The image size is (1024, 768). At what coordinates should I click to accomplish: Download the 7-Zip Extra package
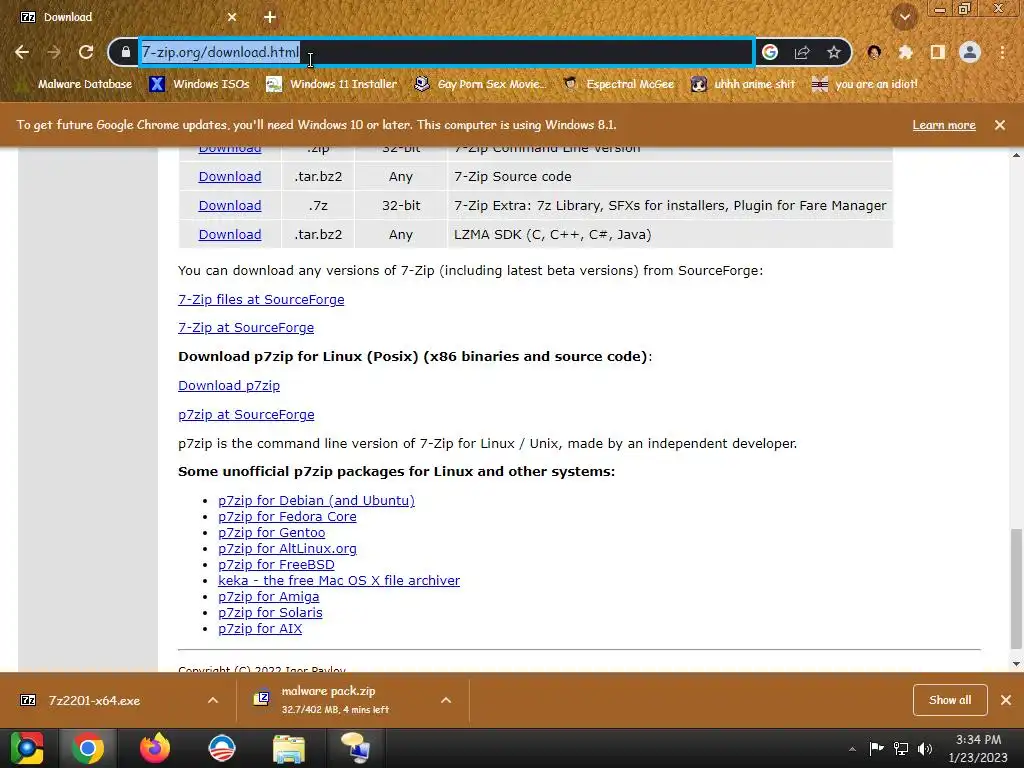pos(230,205)
